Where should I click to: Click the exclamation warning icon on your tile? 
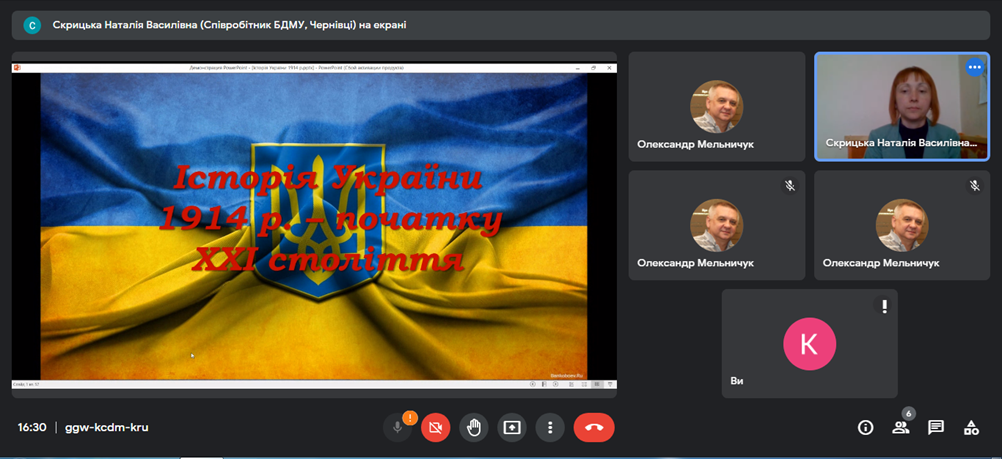pyautogui.click(x=884, y=306)
